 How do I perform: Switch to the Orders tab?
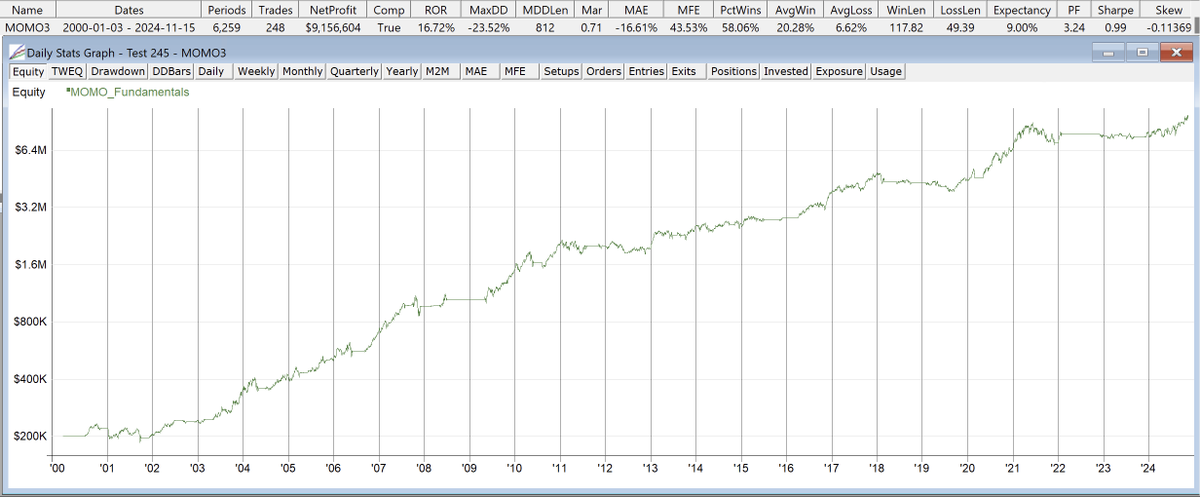click(x=604, y=71)
